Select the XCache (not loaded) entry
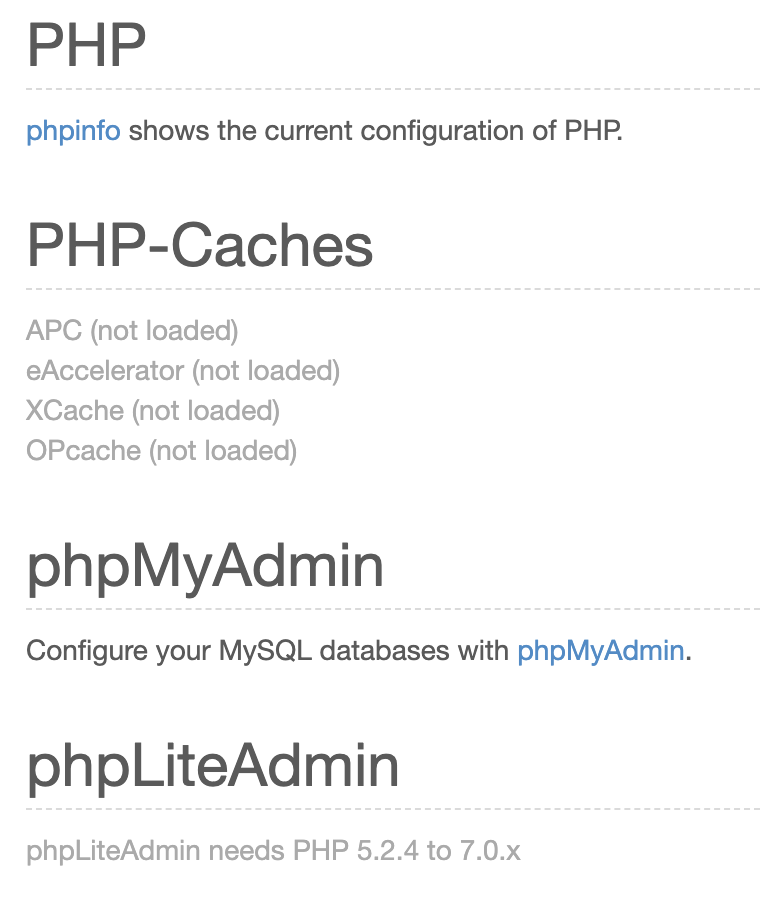This screenshot has width=784, height=916. click(152, 411)
